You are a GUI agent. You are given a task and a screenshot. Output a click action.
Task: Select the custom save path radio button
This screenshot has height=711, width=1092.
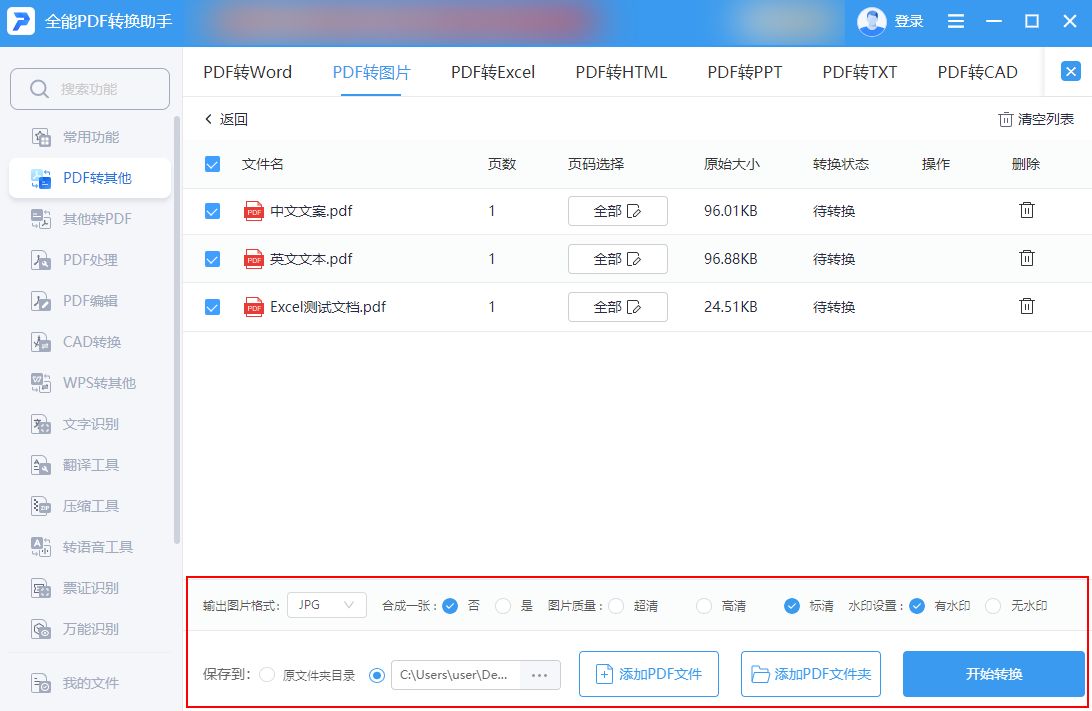click(x=377, y=675)
